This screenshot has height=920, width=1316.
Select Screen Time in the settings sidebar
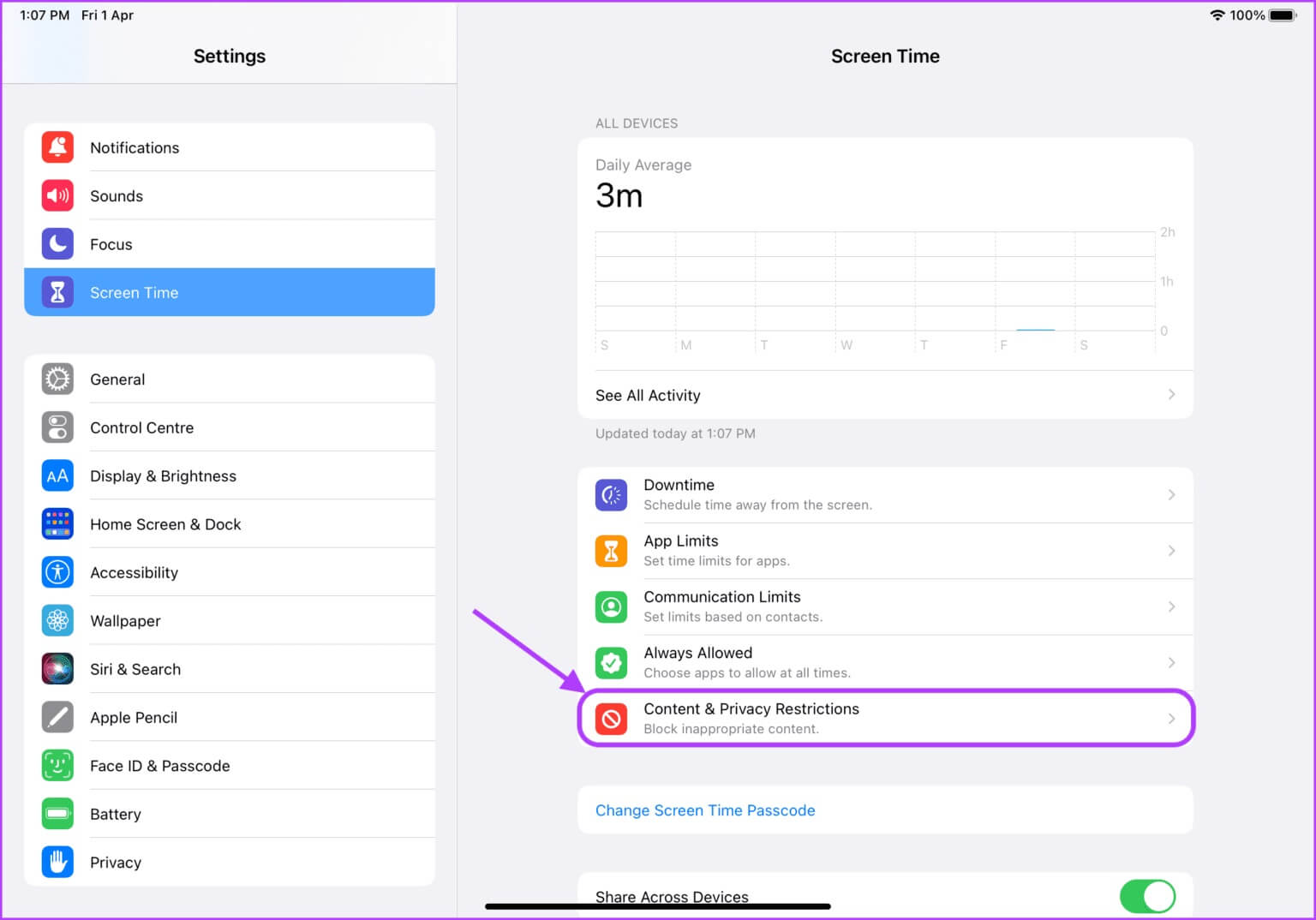pos(230,292)
